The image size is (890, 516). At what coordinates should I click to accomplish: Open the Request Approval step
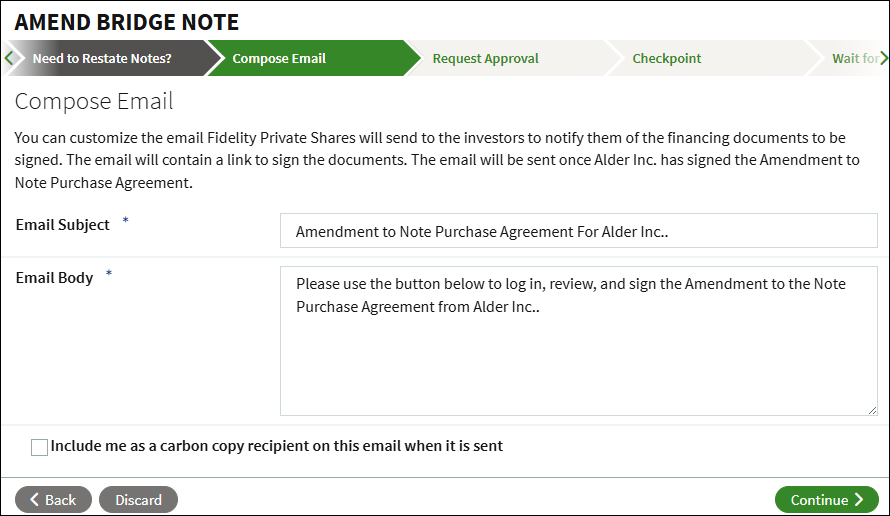[485, 59]
